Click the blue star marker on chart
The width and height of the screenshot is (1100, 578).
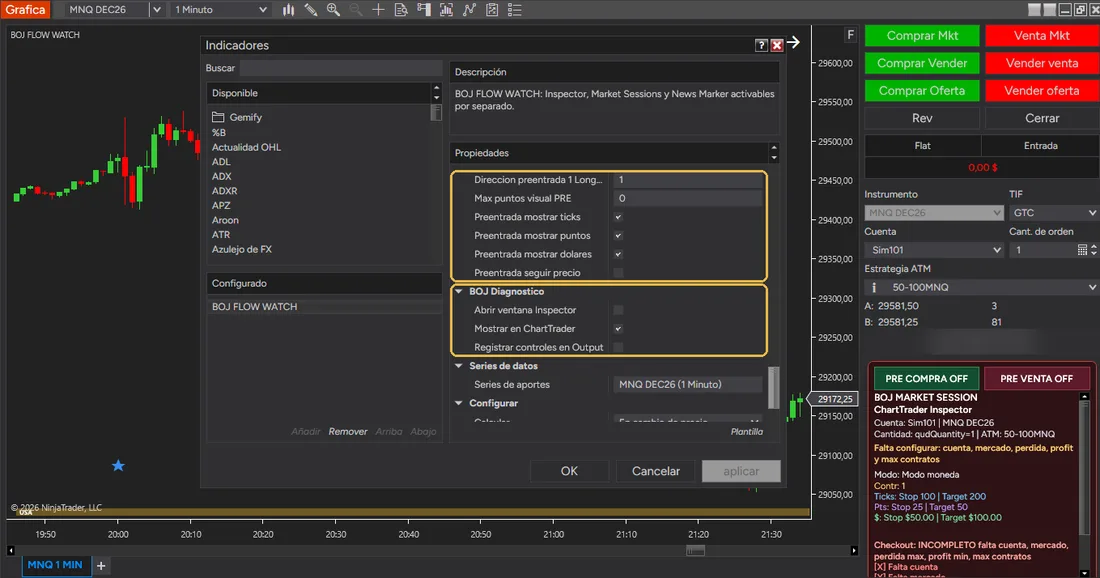[x=118, y=465]
